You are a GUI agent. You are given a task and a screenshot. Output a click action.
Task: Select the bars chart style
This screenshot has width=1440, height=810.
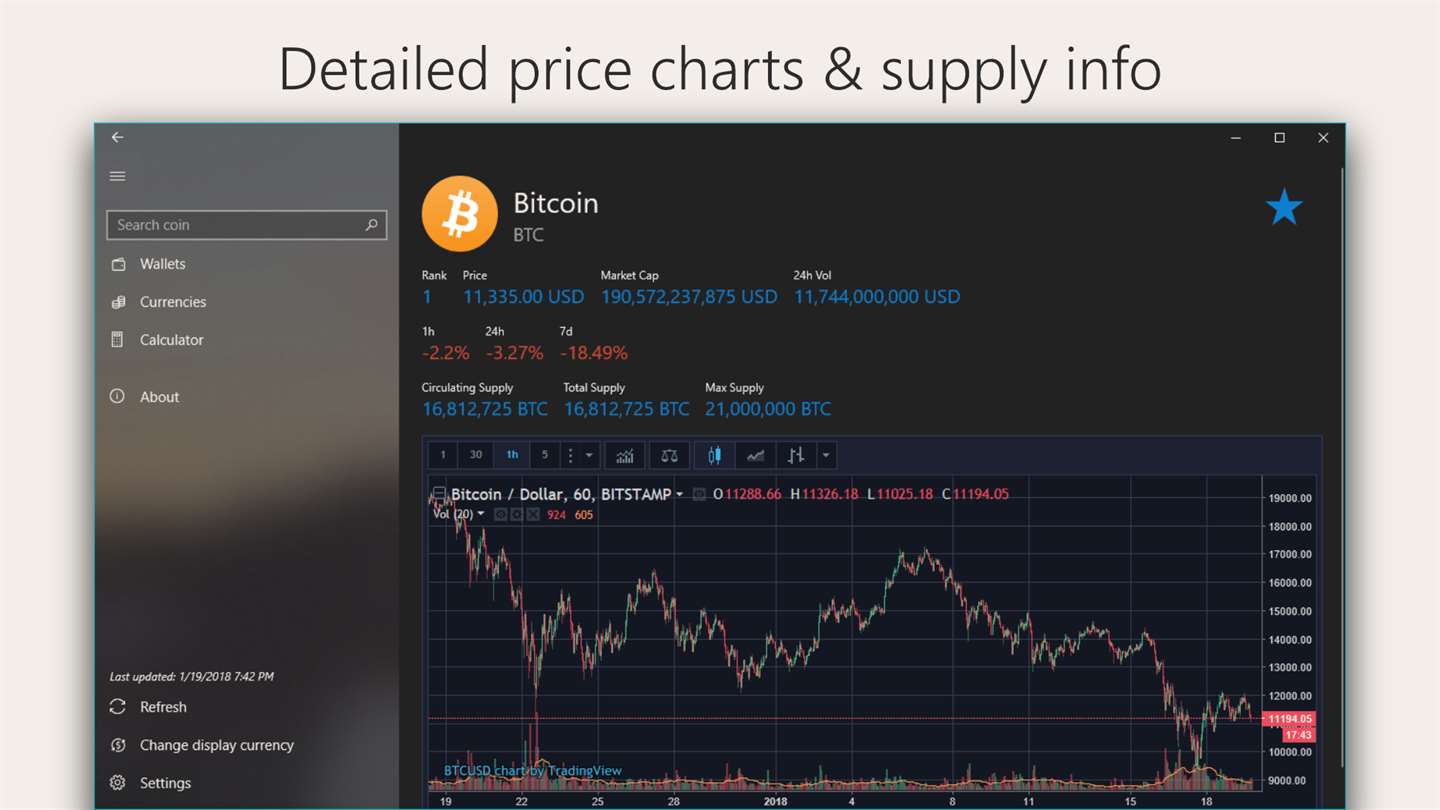coord(796,456)
